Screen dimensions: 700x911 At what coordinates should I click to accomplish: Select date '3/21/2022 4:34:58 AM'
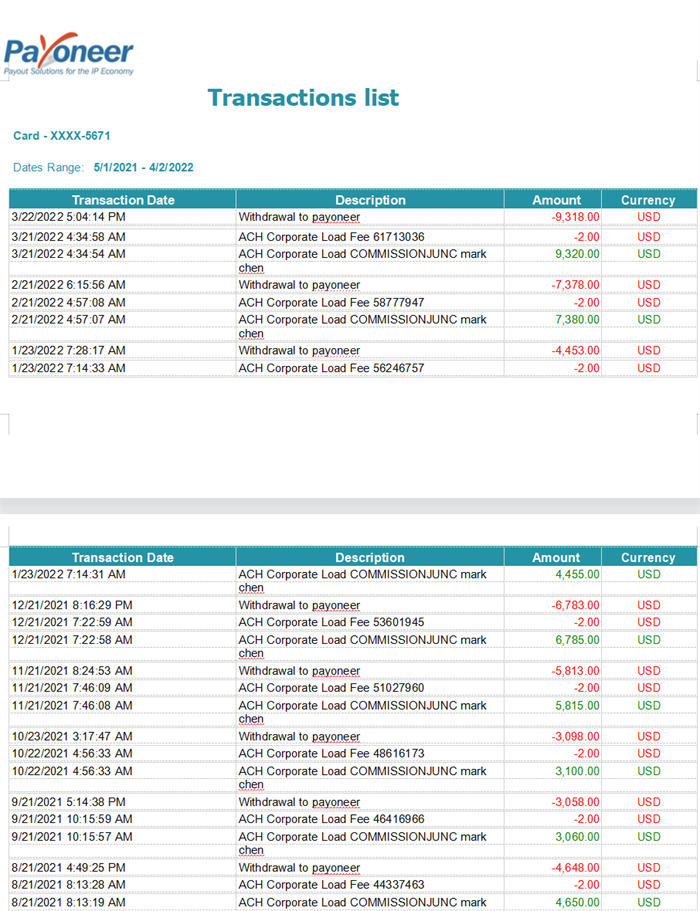tap(69, 236)
